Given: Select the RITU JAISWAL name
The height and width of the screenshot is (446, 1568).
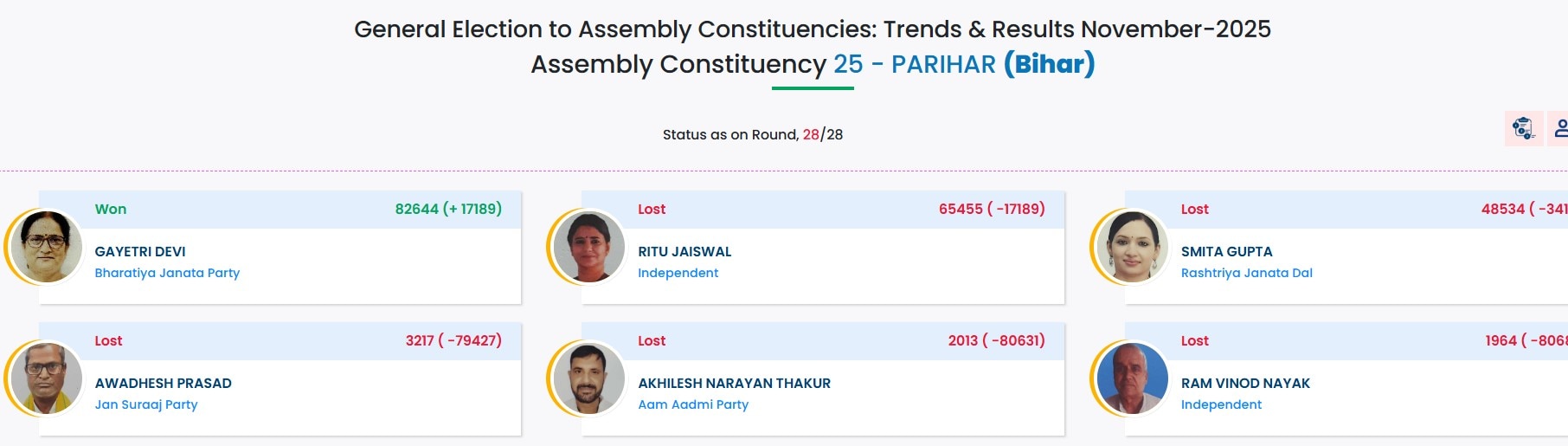Looking at the screenshot, I should coord(684,252).
